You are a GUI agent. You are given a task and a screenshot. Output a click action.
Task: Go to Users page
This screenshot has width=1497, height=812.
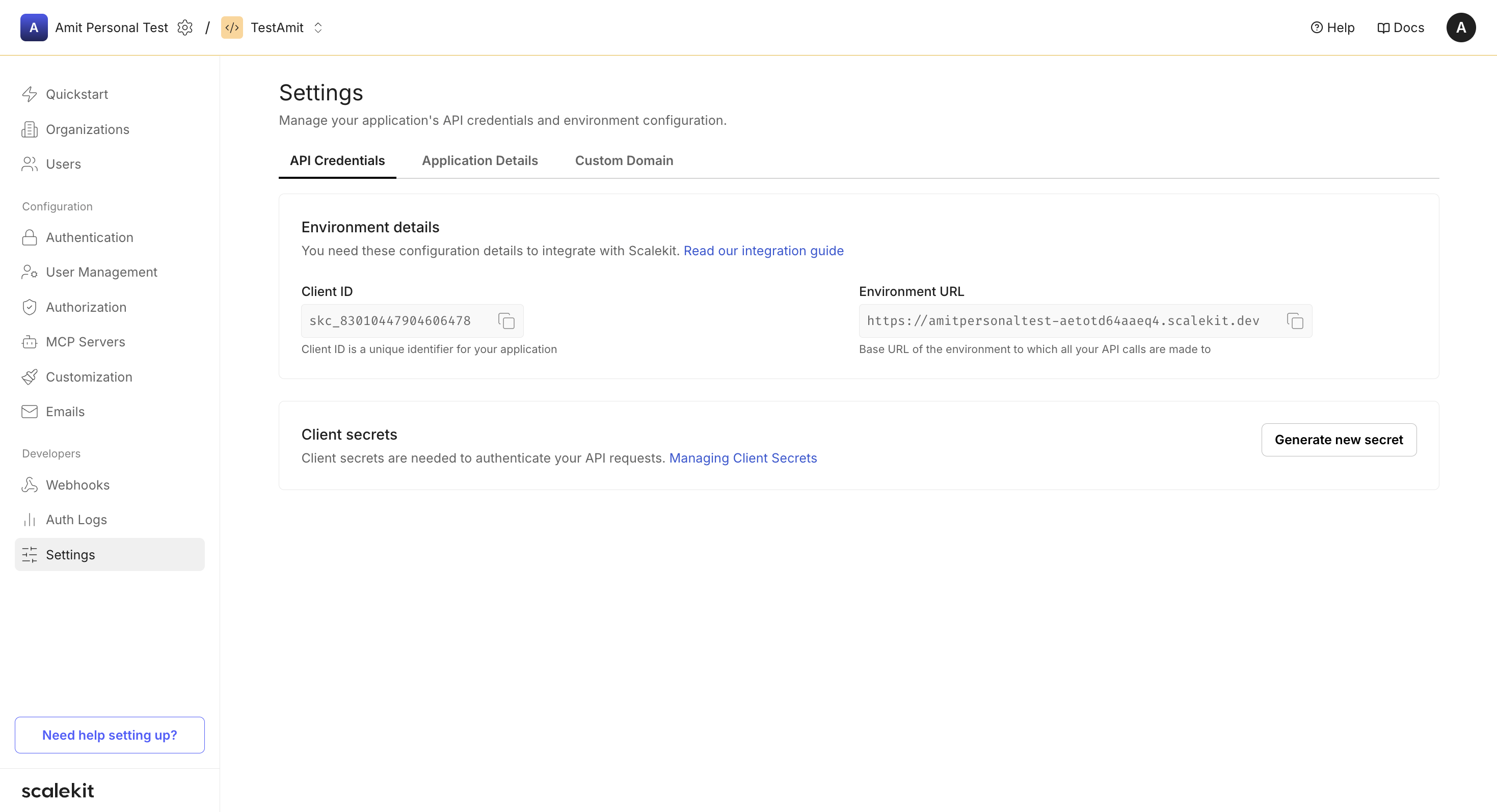(109, 164)
